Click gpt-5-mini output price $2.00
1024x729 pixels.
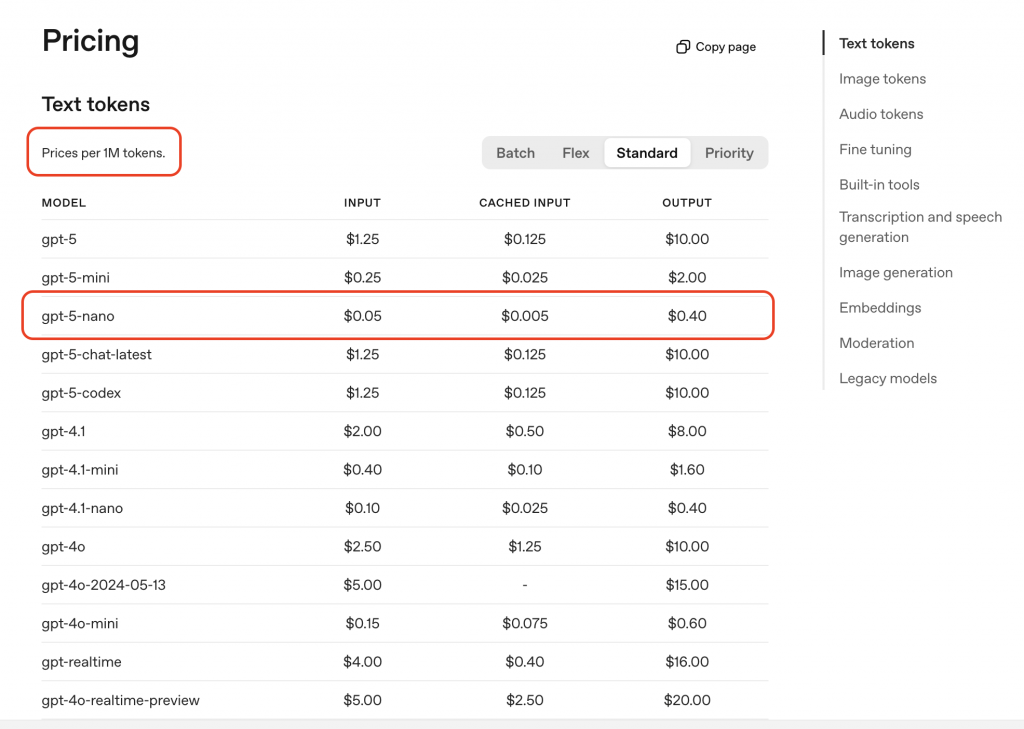click(x=686, y=278)
